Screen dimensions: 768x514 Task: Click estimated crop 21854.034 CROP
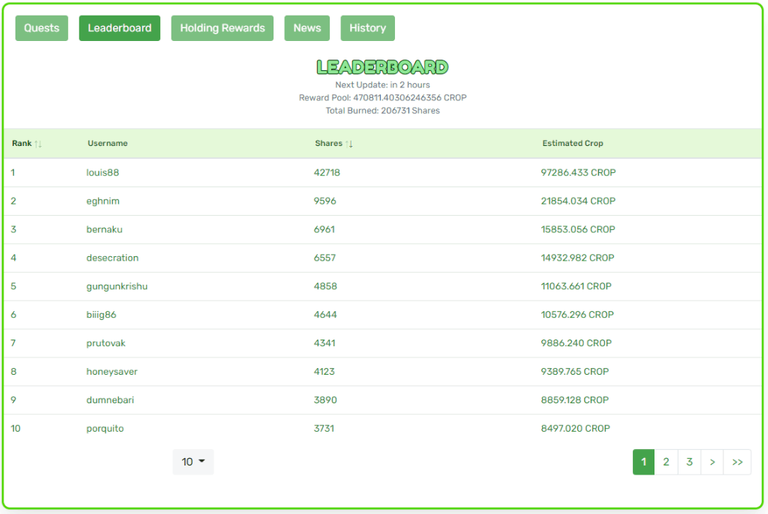tap(578, 201)
